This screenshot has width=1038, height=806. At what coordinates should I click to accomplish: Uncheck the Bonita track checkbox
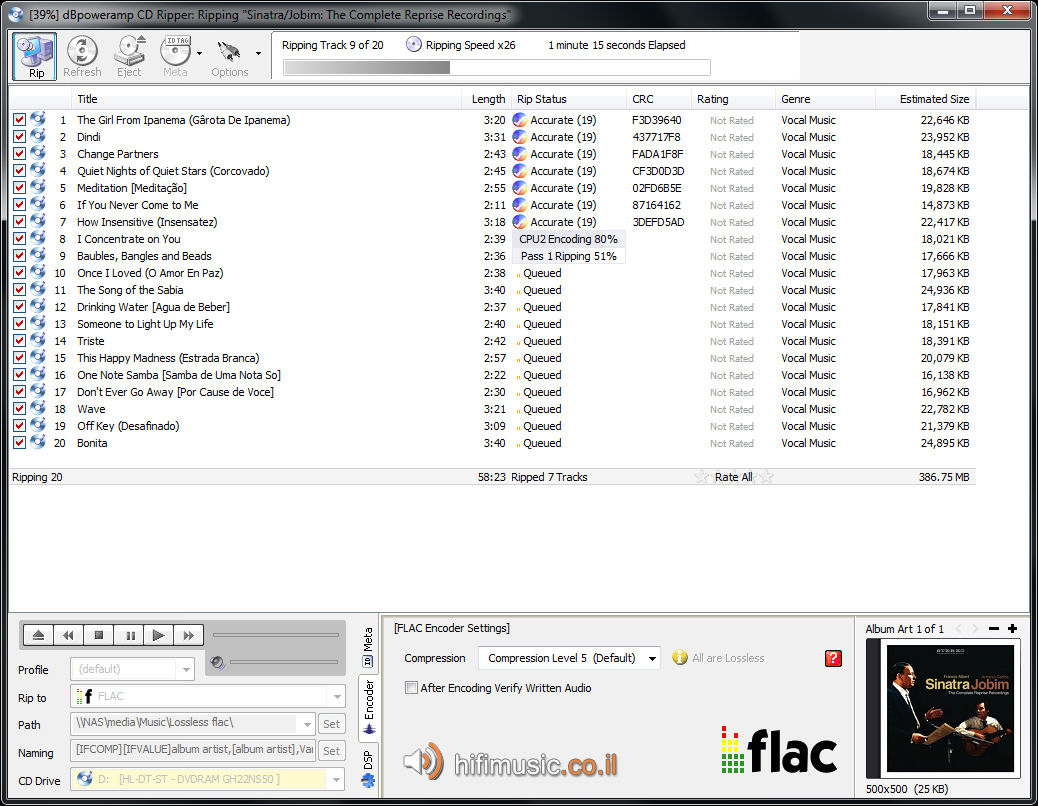[x=19, y=443]
